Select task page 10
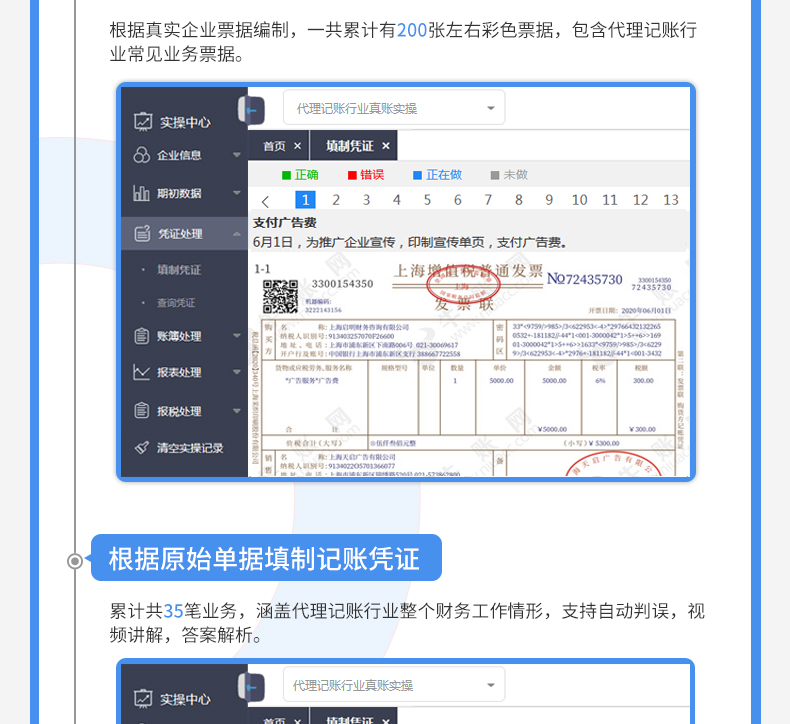Screen dimensions: 790x724 579,200
